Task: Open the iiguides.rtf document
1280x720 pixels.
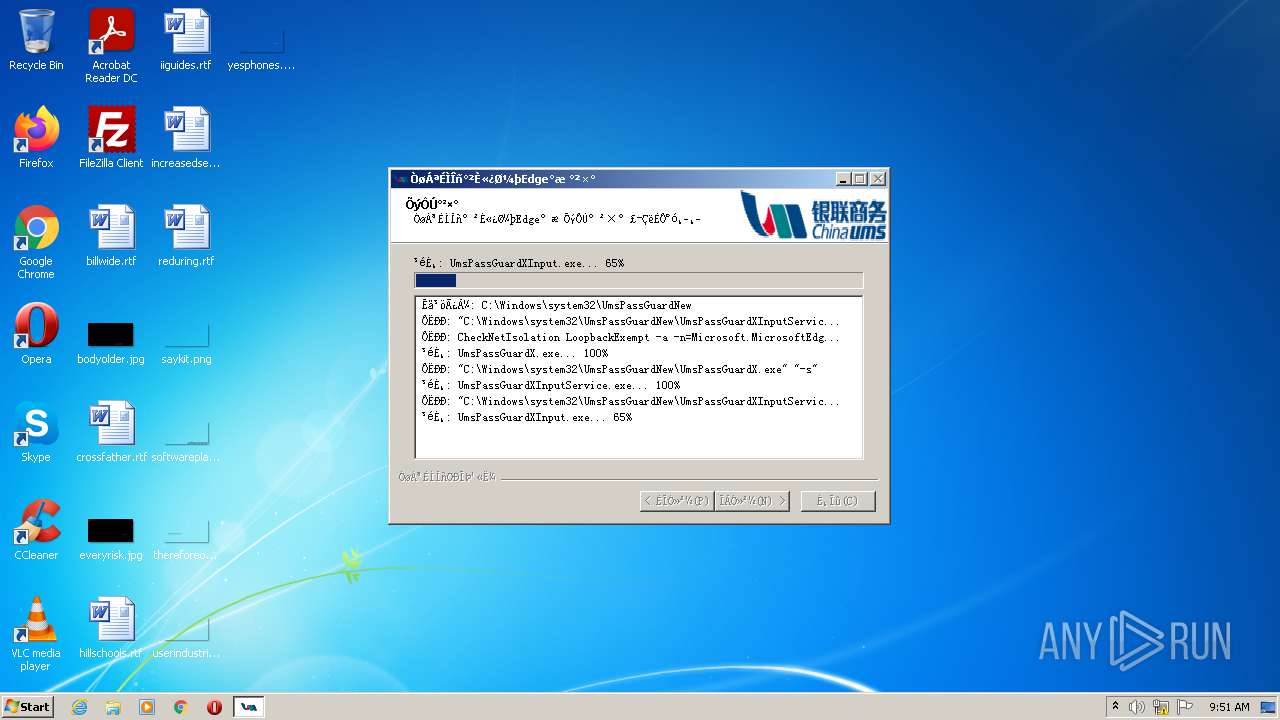Action: pos(186,40)
